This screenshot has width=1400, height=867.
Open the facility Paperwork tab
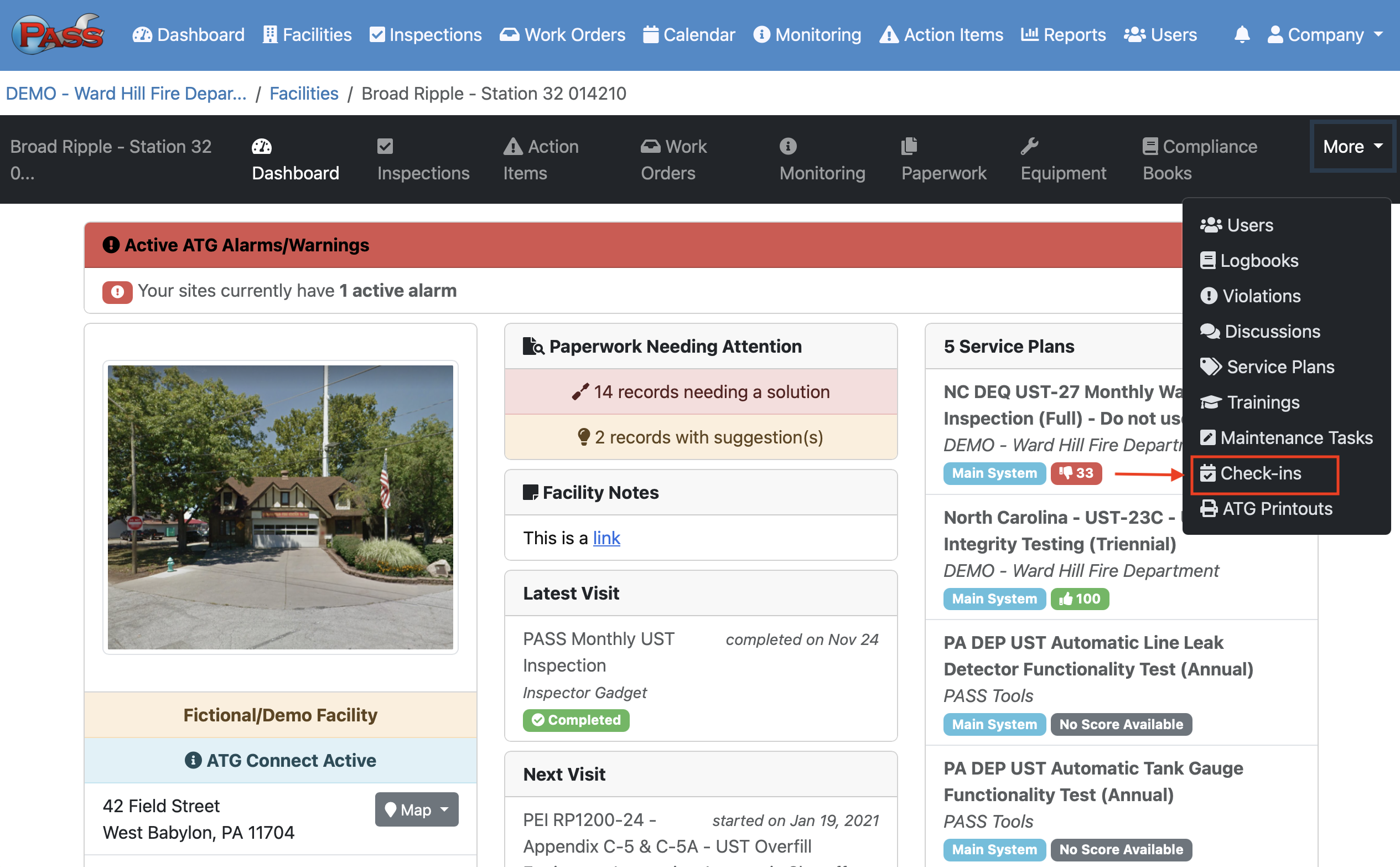tap(943, 159)
